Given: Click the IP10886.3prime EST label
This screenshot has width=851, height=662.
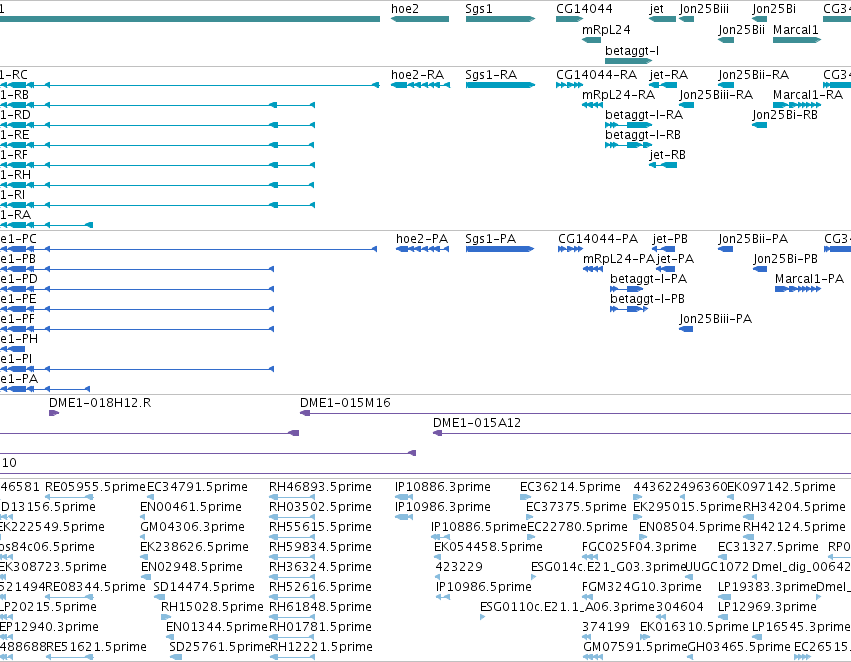Looking at the screenshot, I should (443, 487).
